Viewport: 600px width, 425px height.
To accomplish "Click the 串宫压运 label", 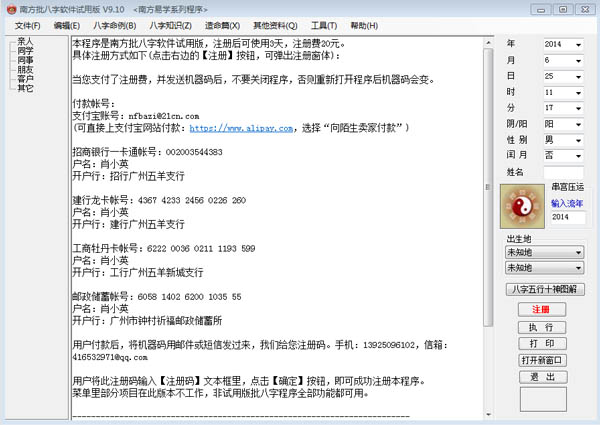I will 567,187.
